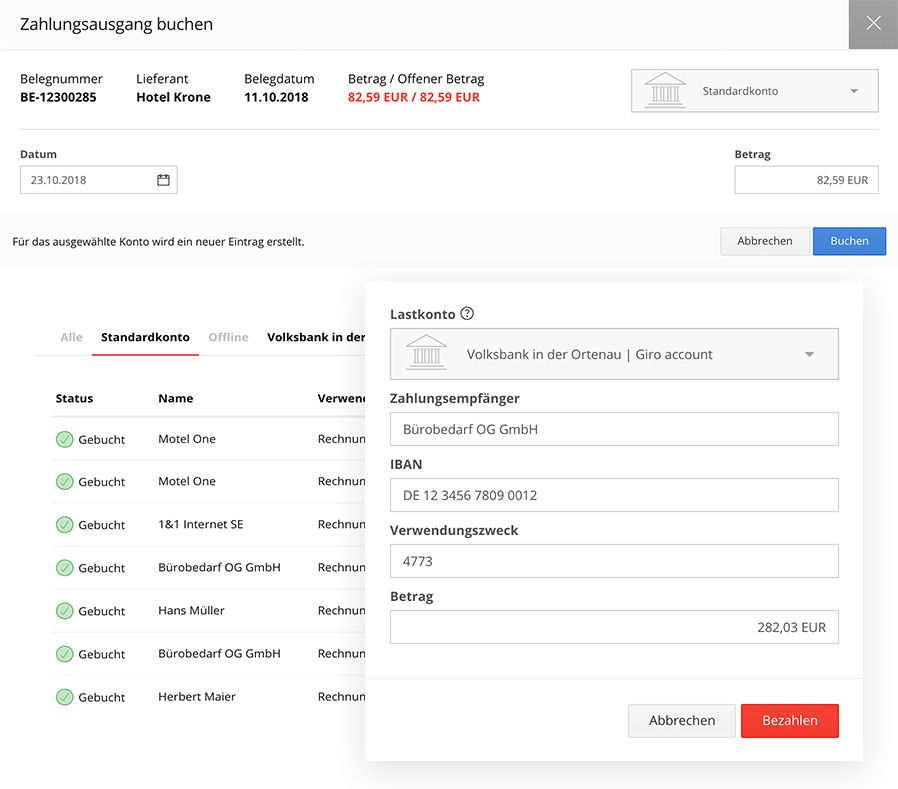Screen dimensions: 898x789
Task: Click the green check icon for Herbert Maier
Action: coord(65,697)
